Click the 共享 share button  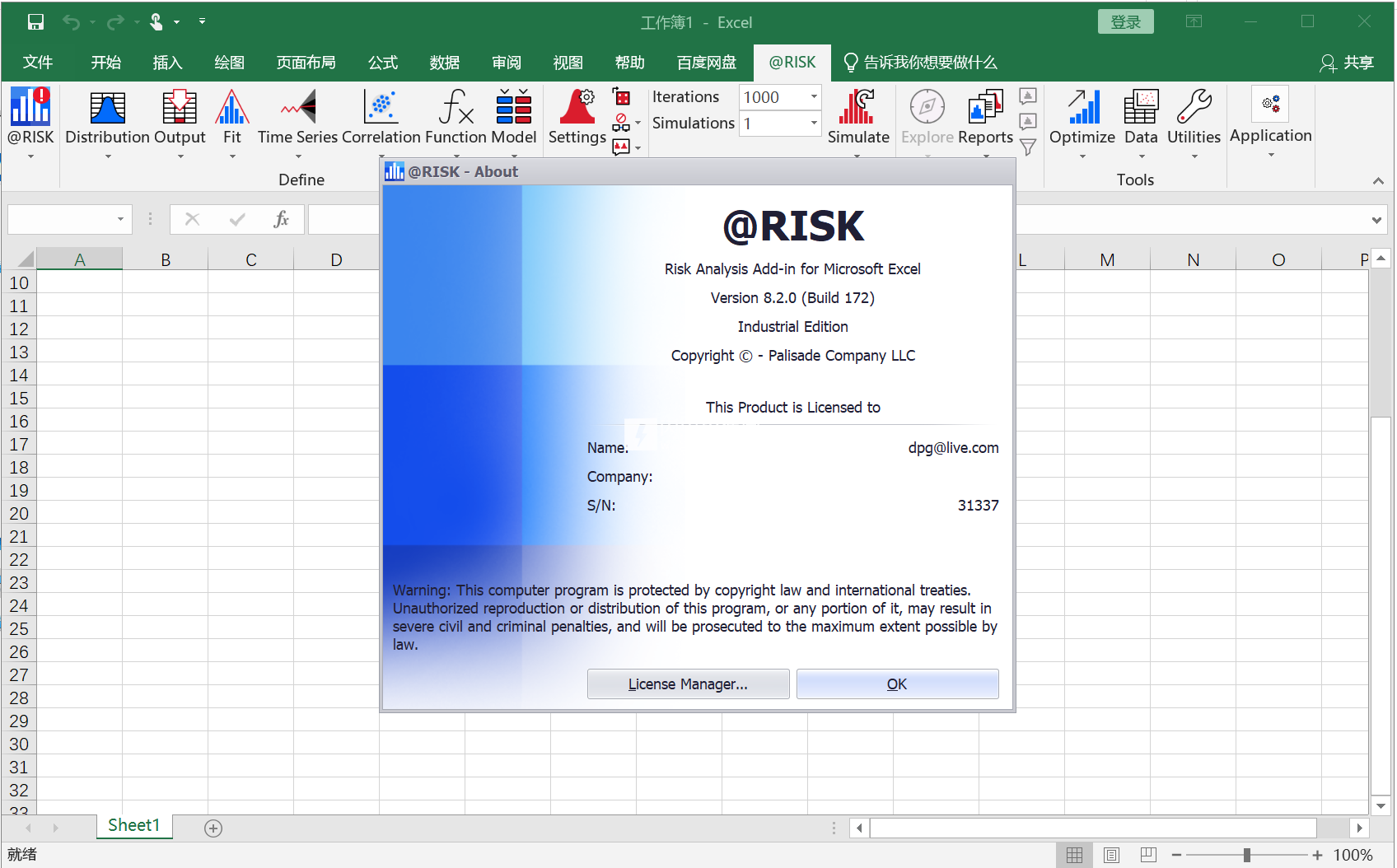(x=1347, y=63)
